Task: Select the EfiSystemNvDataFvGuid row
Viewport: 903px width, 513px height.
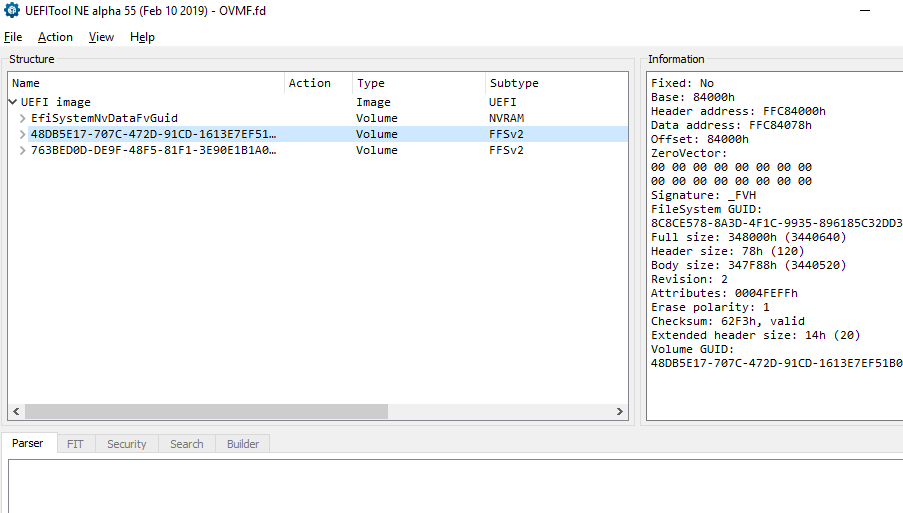Action: (317, 118)
